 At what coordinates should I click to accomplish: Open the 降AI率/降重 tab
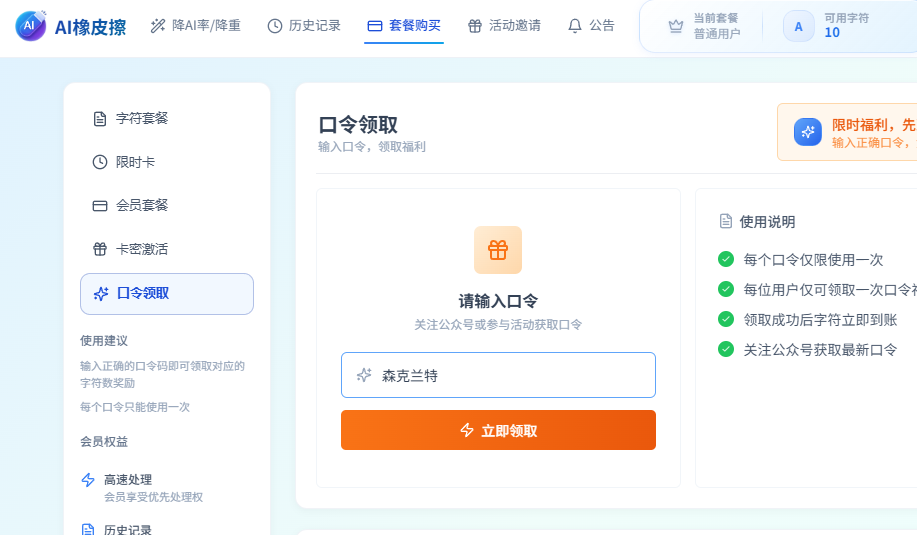point(195,26)
